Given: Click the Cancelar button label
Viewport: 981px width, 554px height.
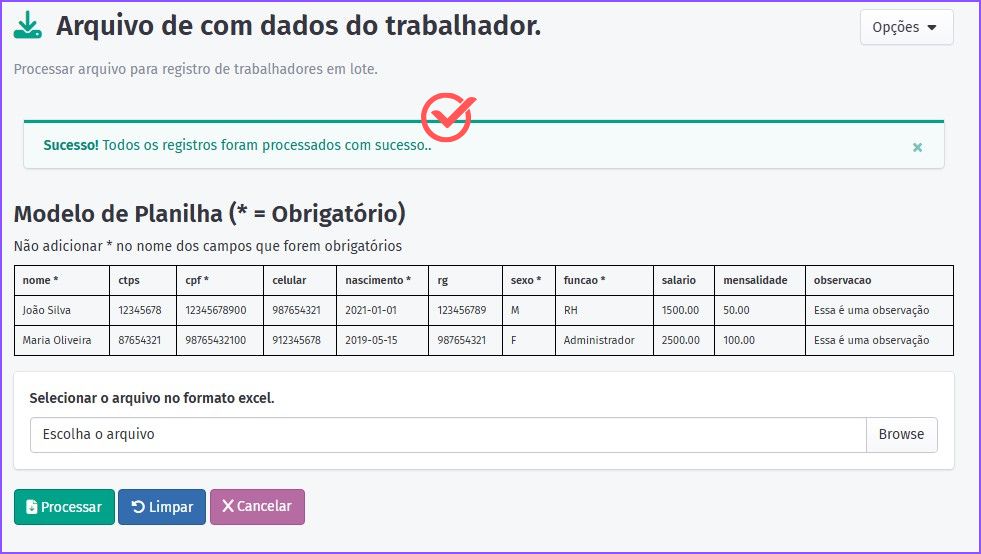Looking at the screenshot, I should point(264,507).
